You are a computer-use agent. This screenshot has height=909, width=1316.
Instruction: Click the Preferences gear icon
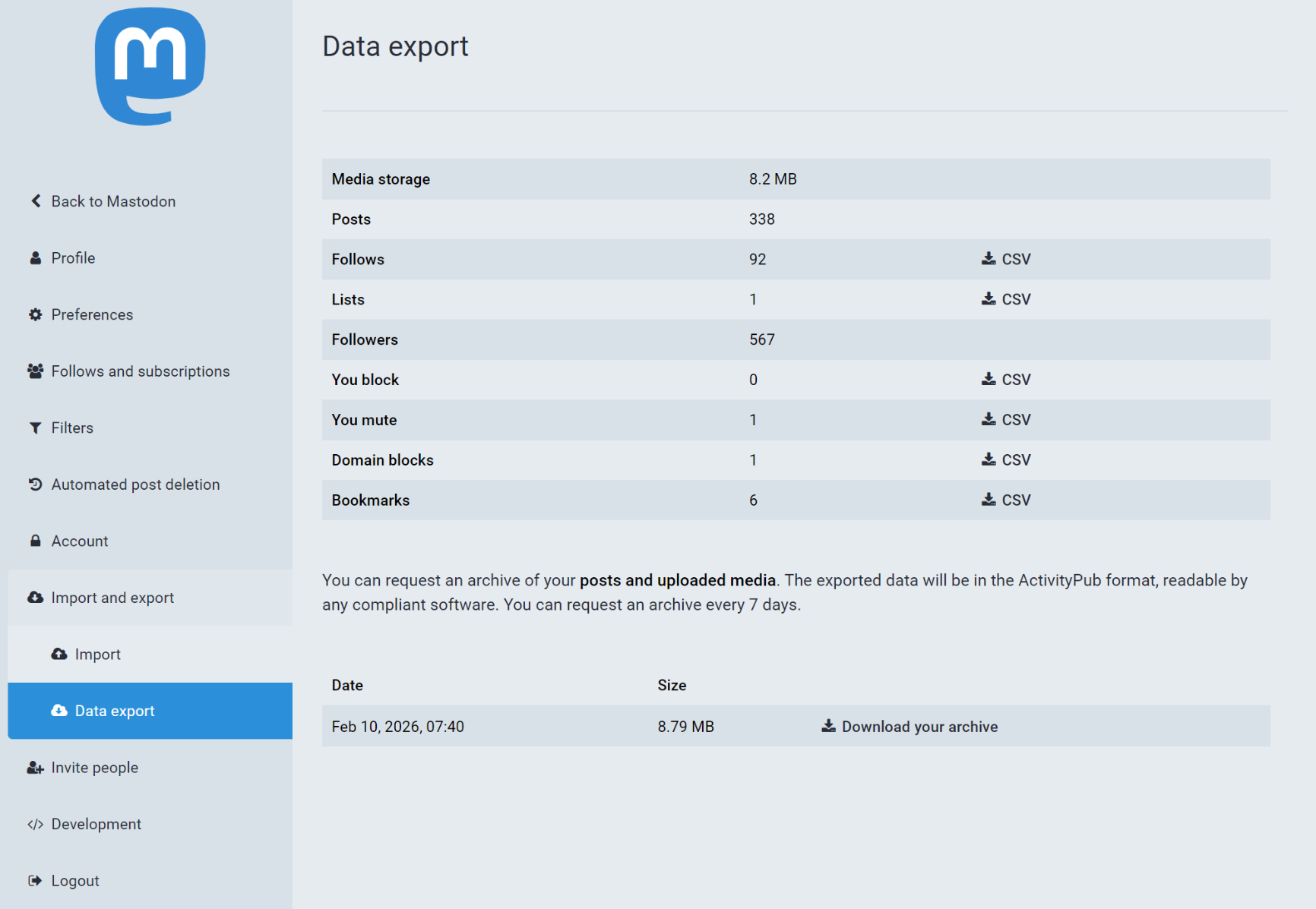click(36, 314)
